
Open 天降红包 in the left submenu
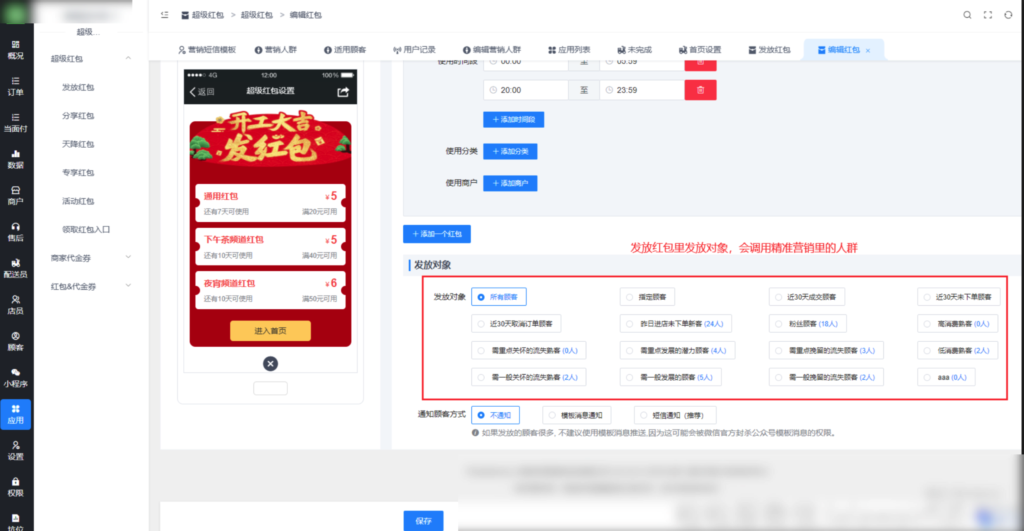(78, 144)
